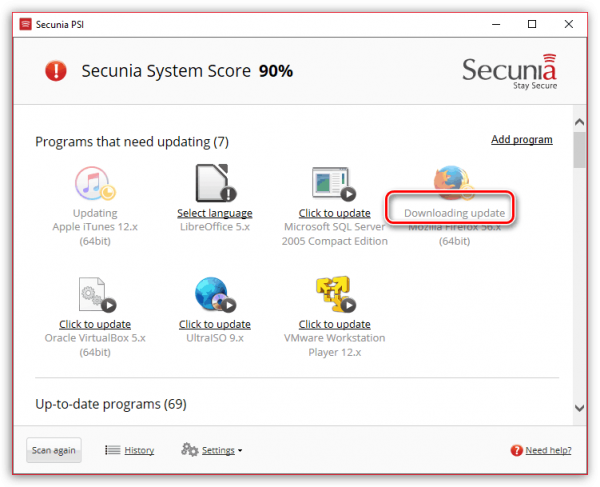The width and height of the screenshot is (600, 487).
Task: Click the Oracle VirtualBox program icon
Action: [x=95, y=294]
